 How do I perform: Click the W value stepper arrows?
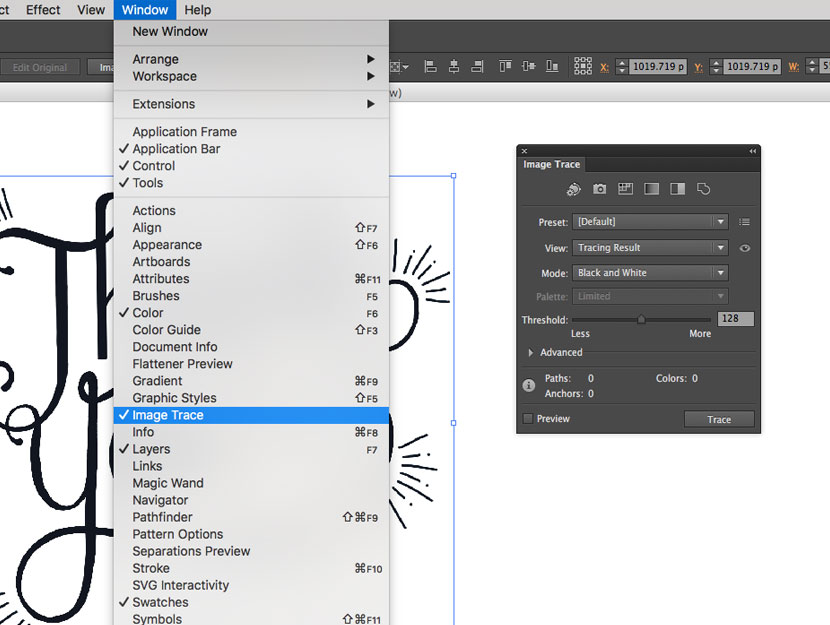click(812, 66)
